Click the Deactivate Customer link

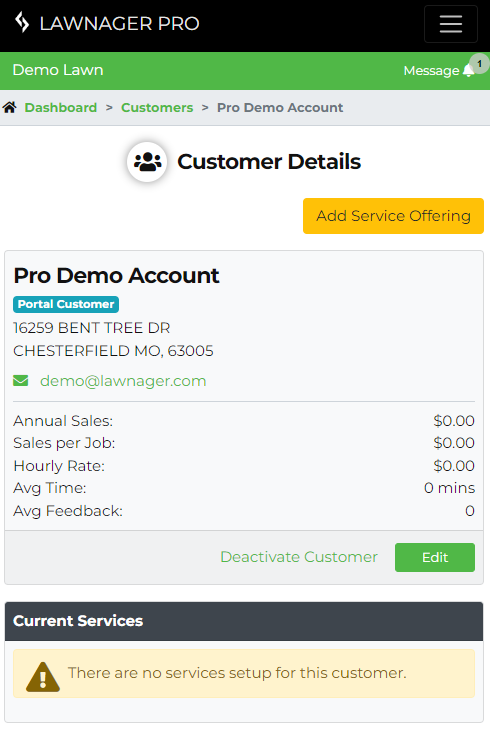(299, 557)
